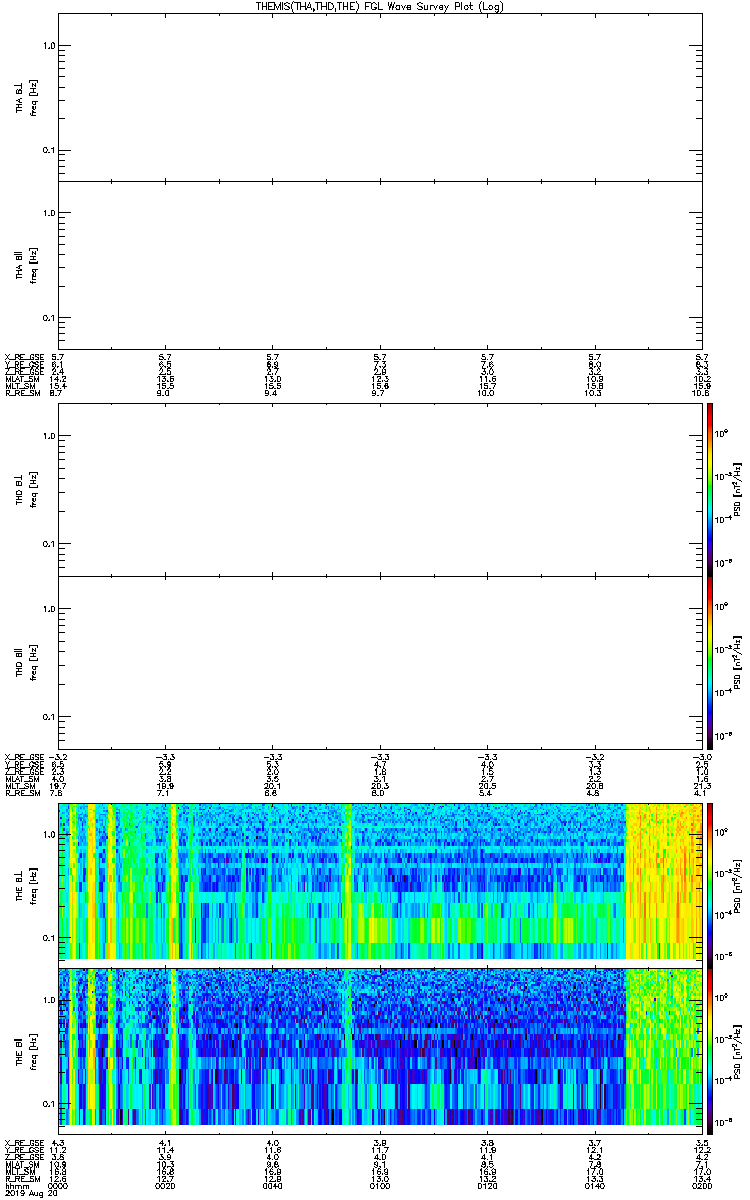The image size is (750, 1200).
Task: Click the THA BL freq [Hz] axis label
Action: [34, 98]
